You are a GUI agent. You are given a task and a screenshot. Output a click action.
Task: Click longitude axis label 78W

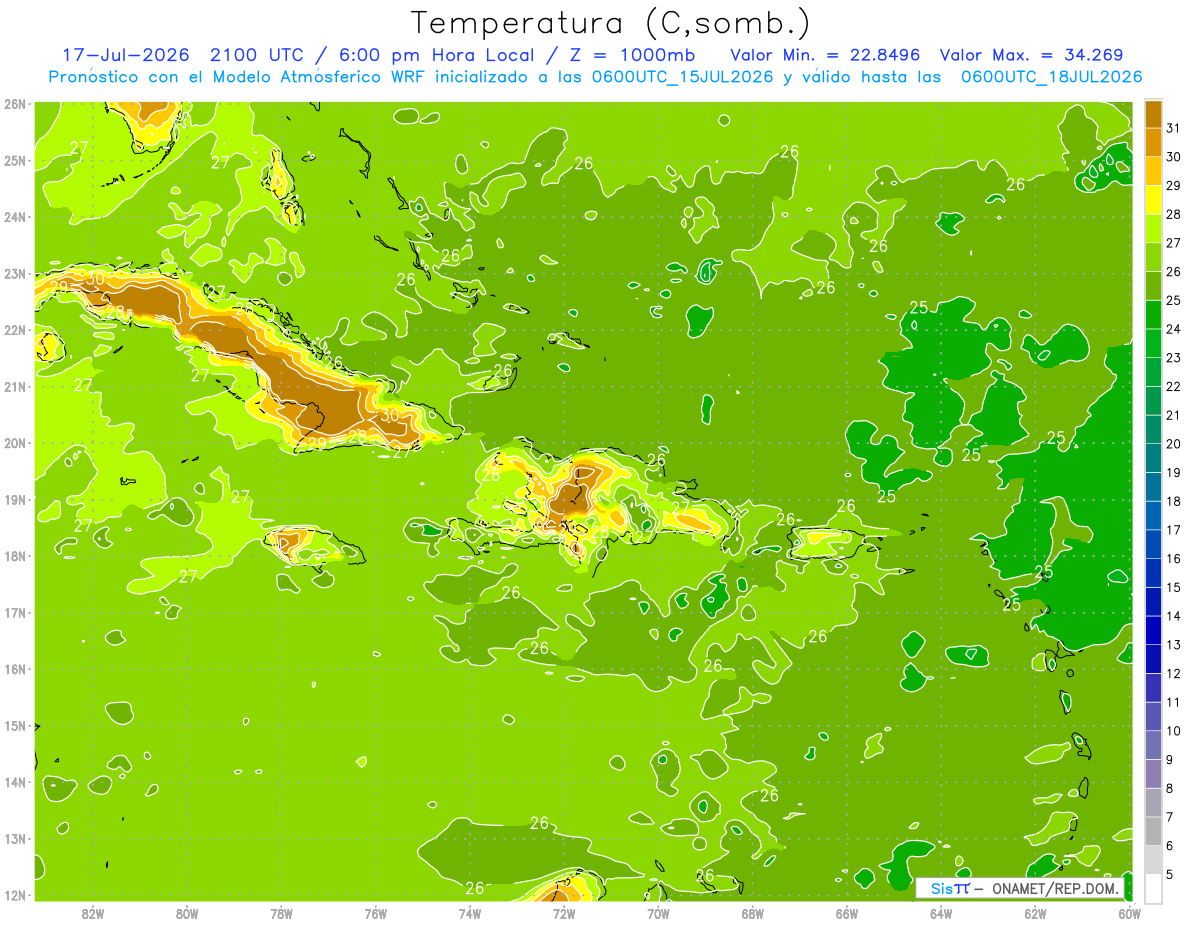[x=281, y=913]
